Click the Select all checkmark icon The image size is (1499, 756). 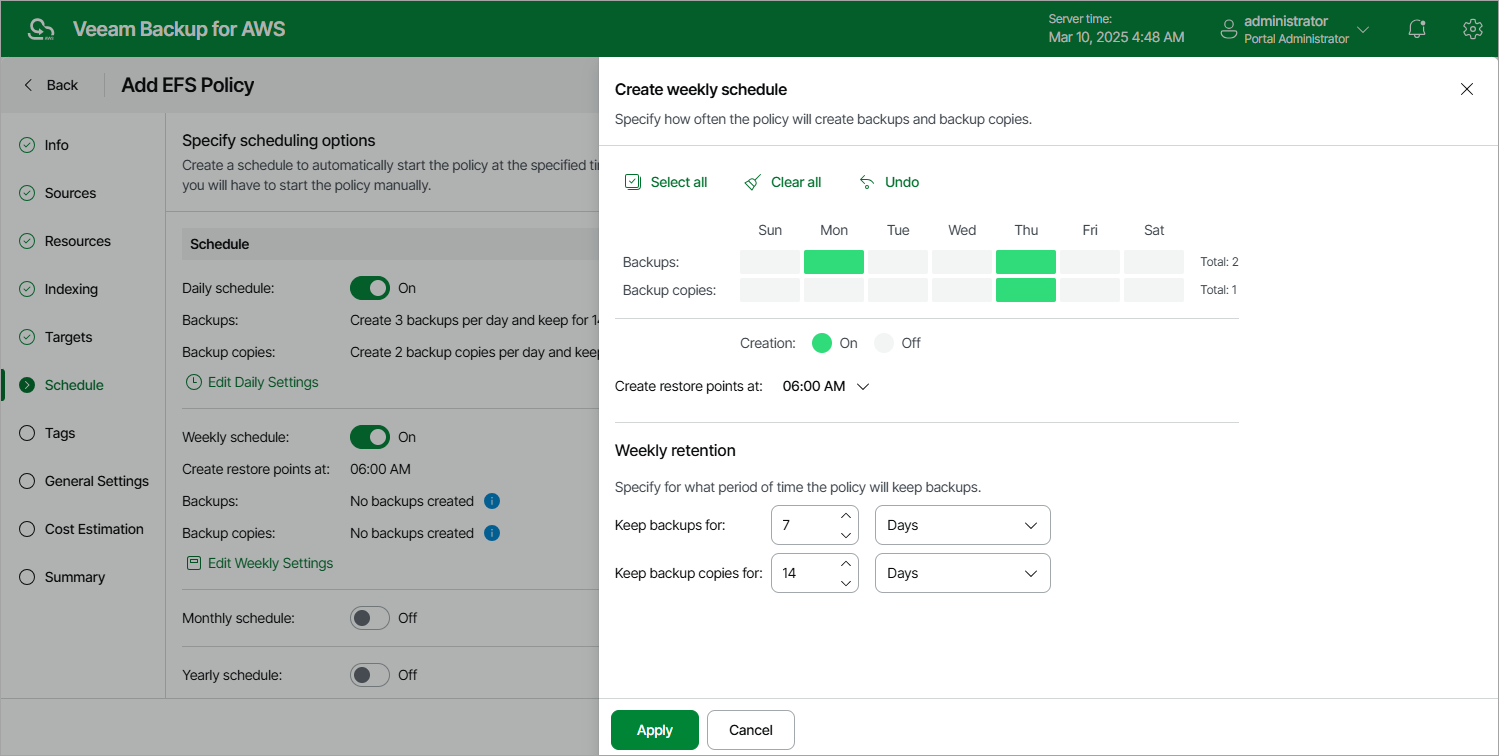tap(633, 182)
